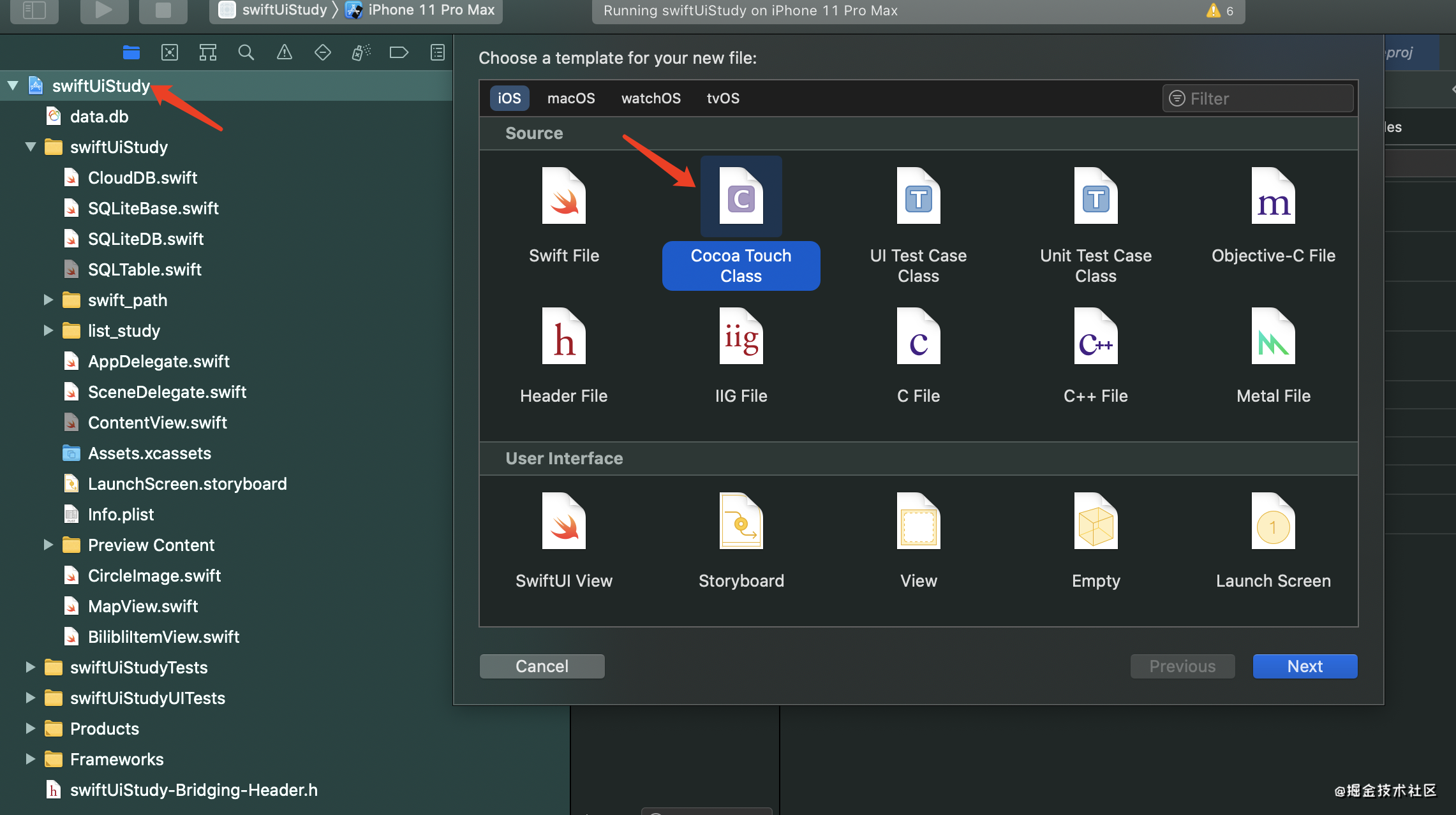This screenshot has width=1456, height=815.
Task: Expand the swiftUiStudyUITests group
Action: (x=31, y=698)
